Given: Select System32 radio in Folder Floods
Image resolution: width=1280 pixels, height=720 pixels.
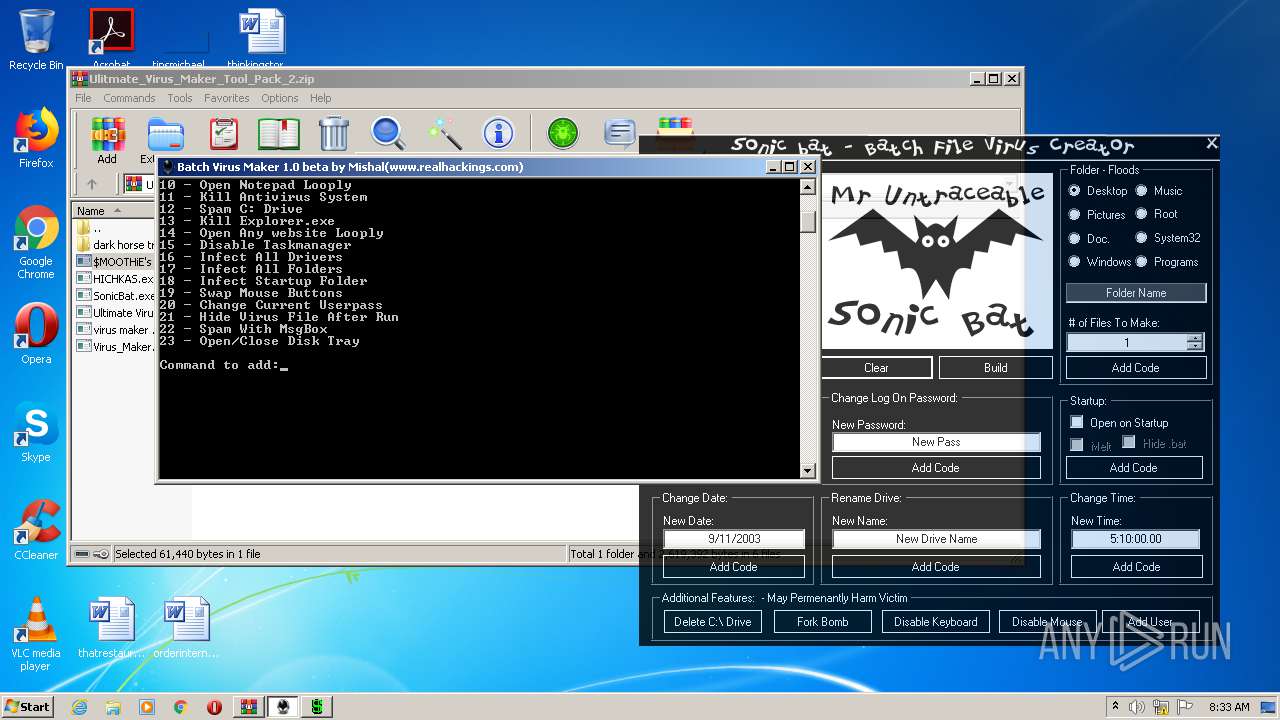Looking at the screenshot, I should (x=1141, y=238).
